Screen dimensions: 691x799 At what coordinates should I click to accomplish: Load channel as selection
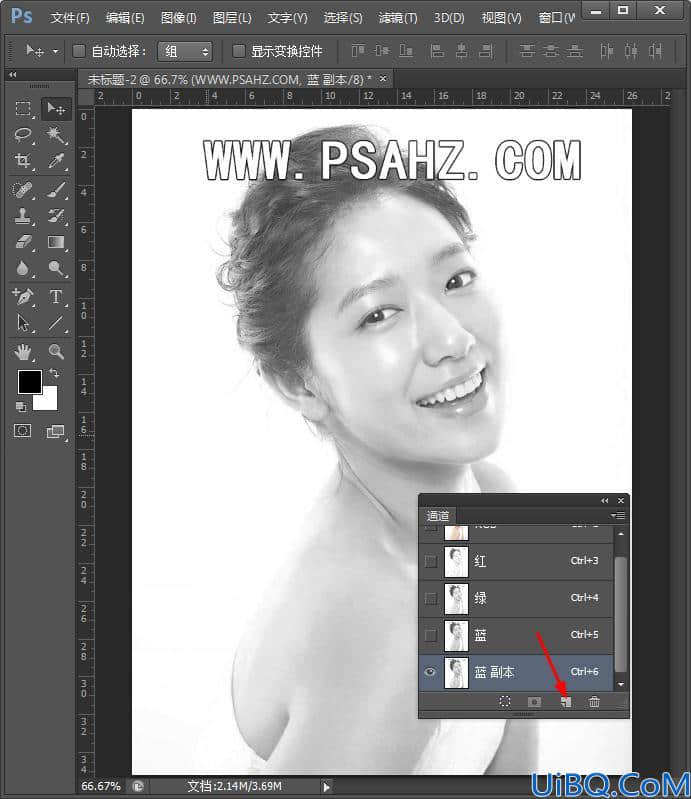505,702
